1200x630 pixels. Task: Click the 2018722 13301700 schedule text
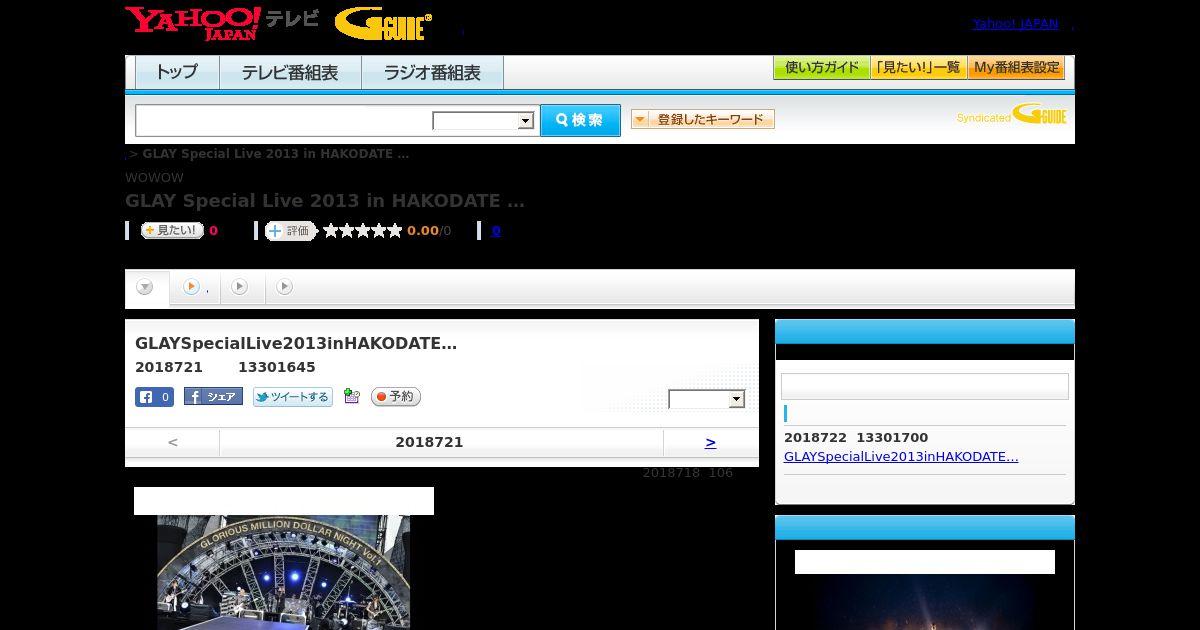click(x=856, y=438)
